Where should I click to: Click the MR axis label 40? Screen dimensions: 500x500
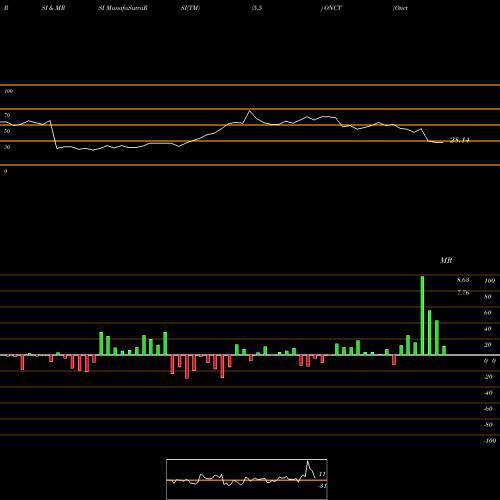488,329
